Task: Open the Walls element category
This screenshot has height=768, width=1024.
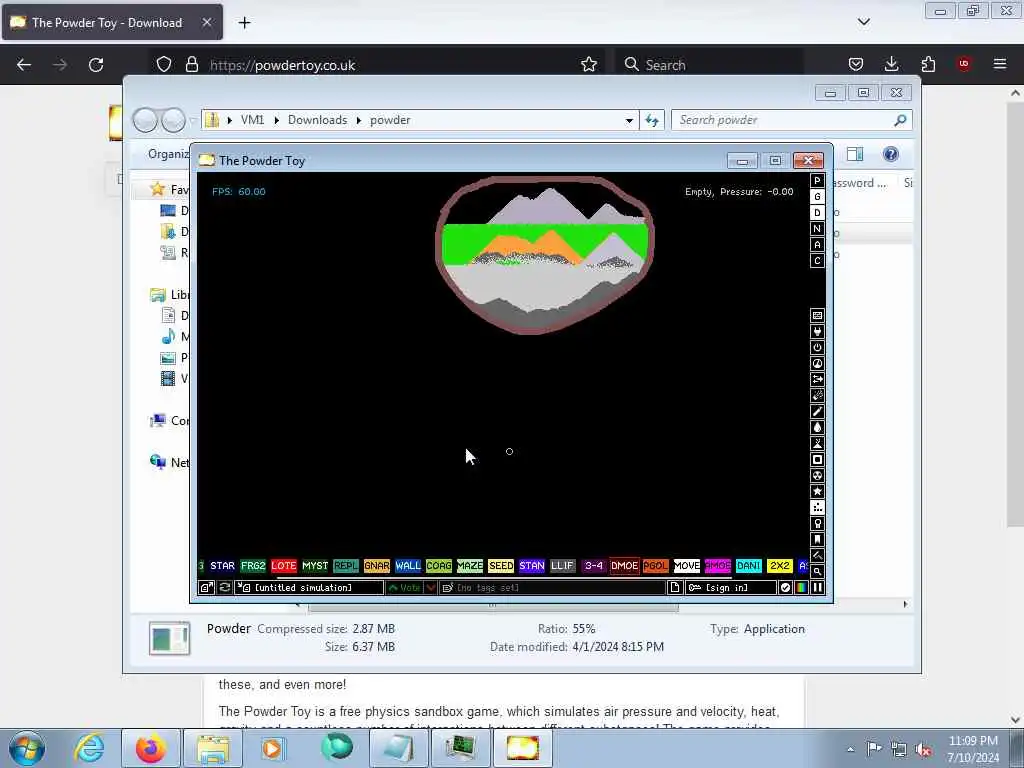Action: pos(817,315)
